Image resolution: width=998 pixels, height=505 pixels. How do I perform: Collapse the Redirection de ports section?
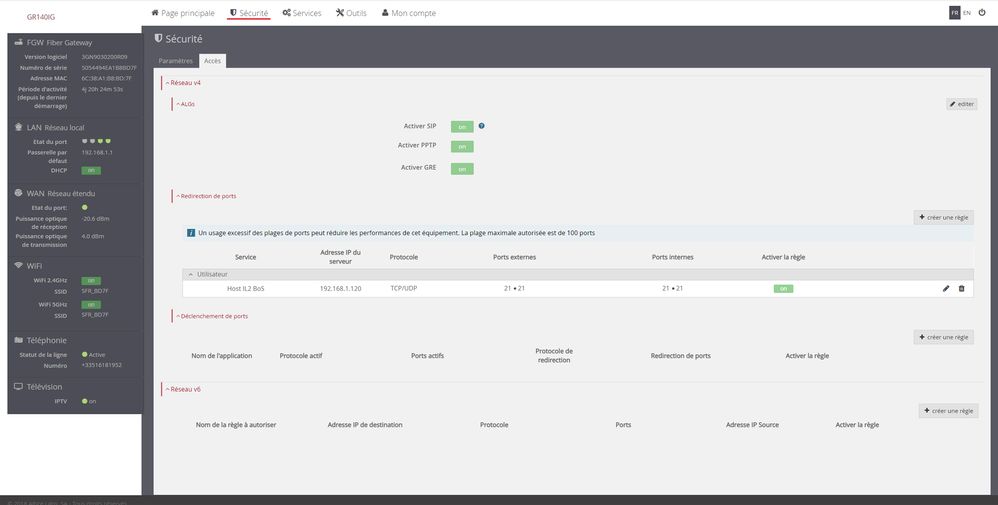207,196
